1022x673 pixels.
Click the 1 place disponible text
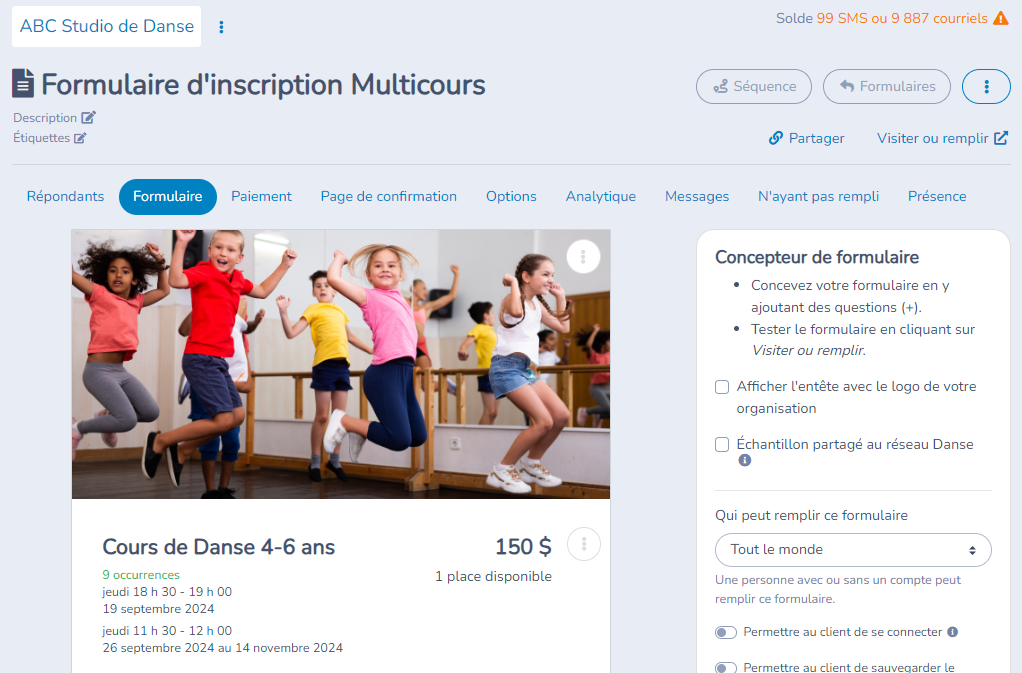tap(493, 577)
